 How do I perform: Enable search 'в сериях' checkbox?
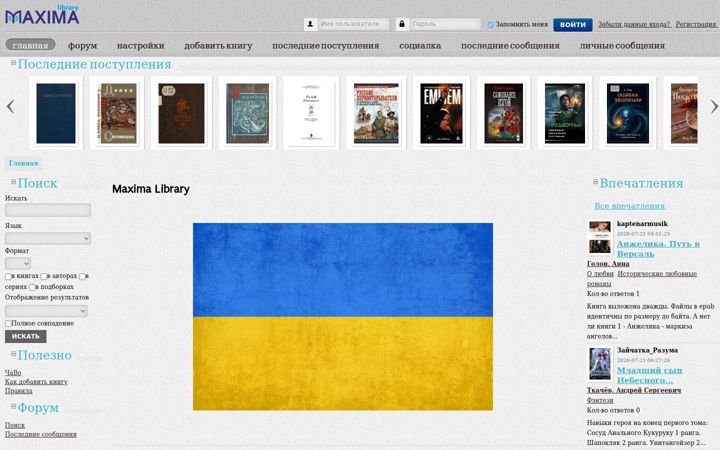point(82,276)
